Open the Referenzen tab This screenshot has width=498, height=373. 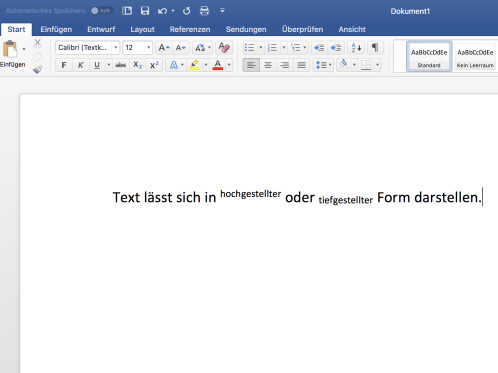click(x=190, y=29)
